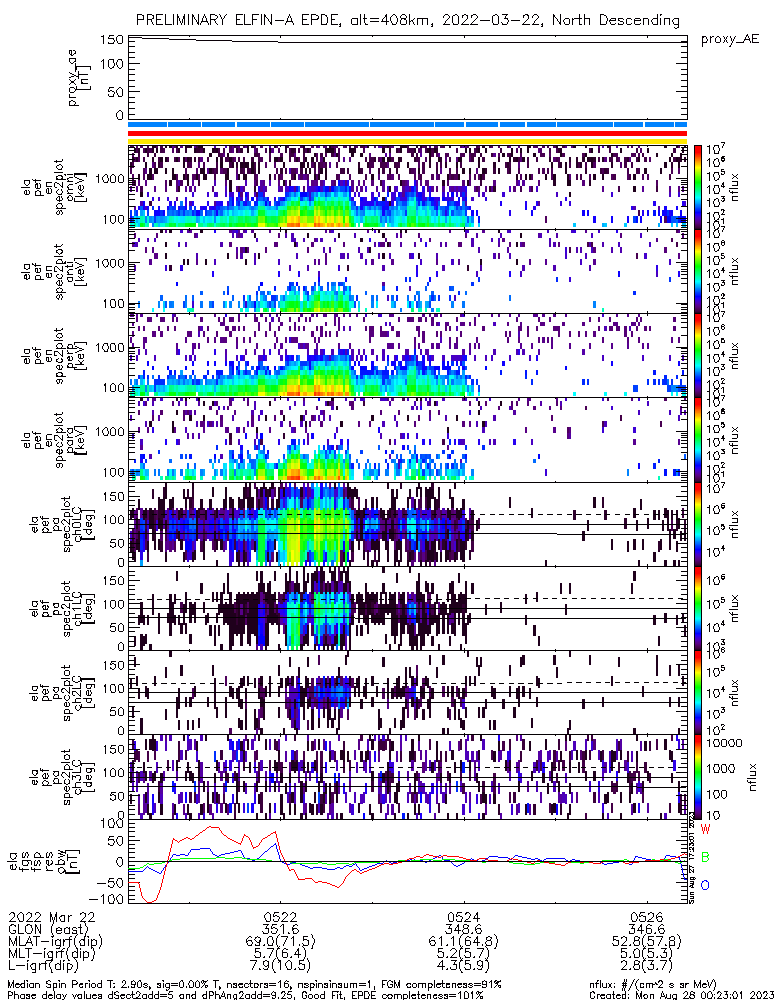Click the 'GLON (east)' row label
Image resolution: width=775 pixels, height=1000 pixels.
tap(48, 929)
